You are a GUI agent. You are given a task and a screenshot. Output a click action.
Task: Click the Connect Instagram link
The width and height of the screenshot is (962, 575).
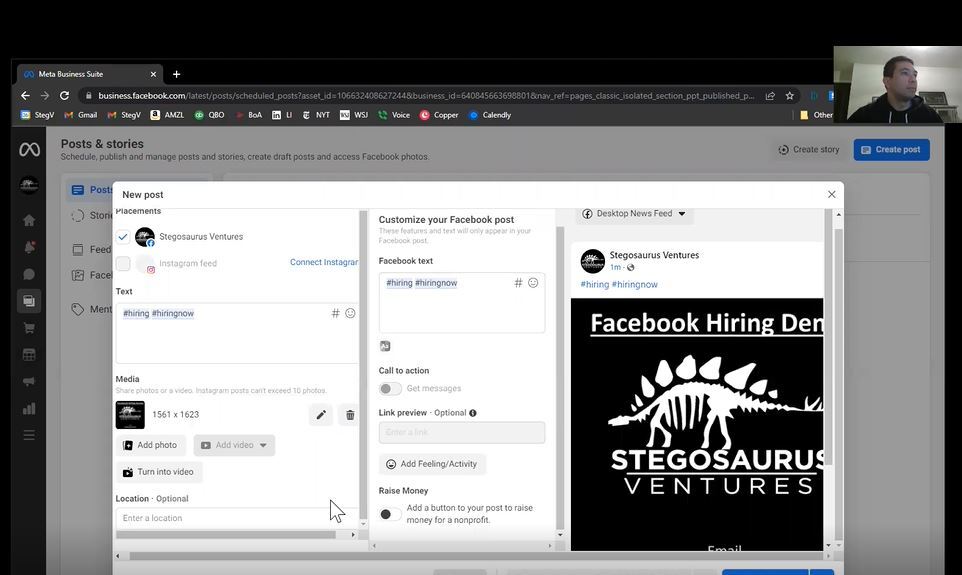pos(324,262)
